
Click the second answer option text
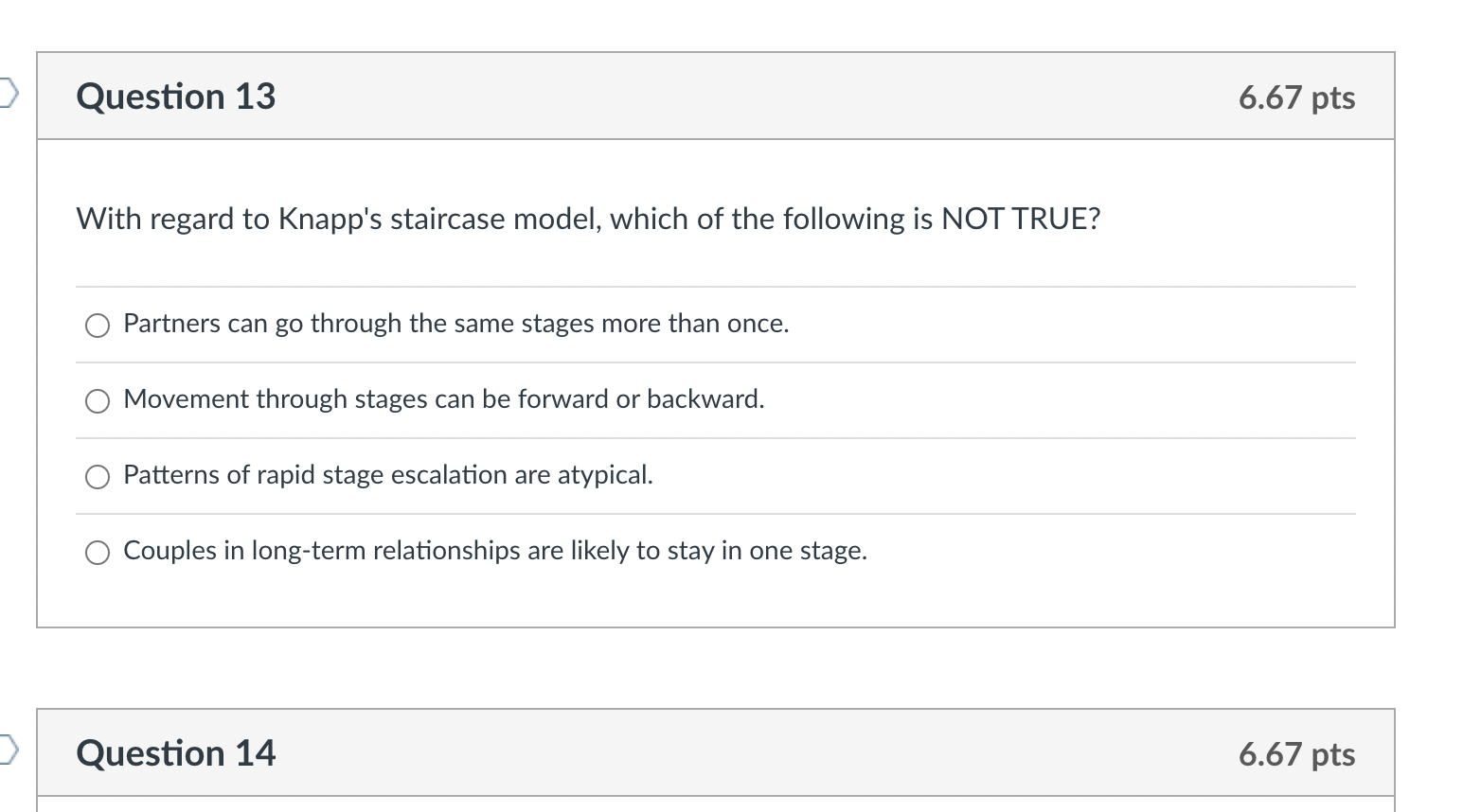[x=442, y=399]
